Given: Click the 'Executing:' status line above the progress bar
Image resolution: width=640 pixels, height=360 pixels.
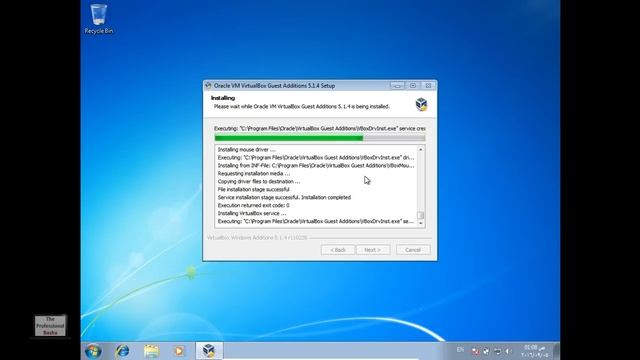Looking at the screenshot, I should (320, 129).
